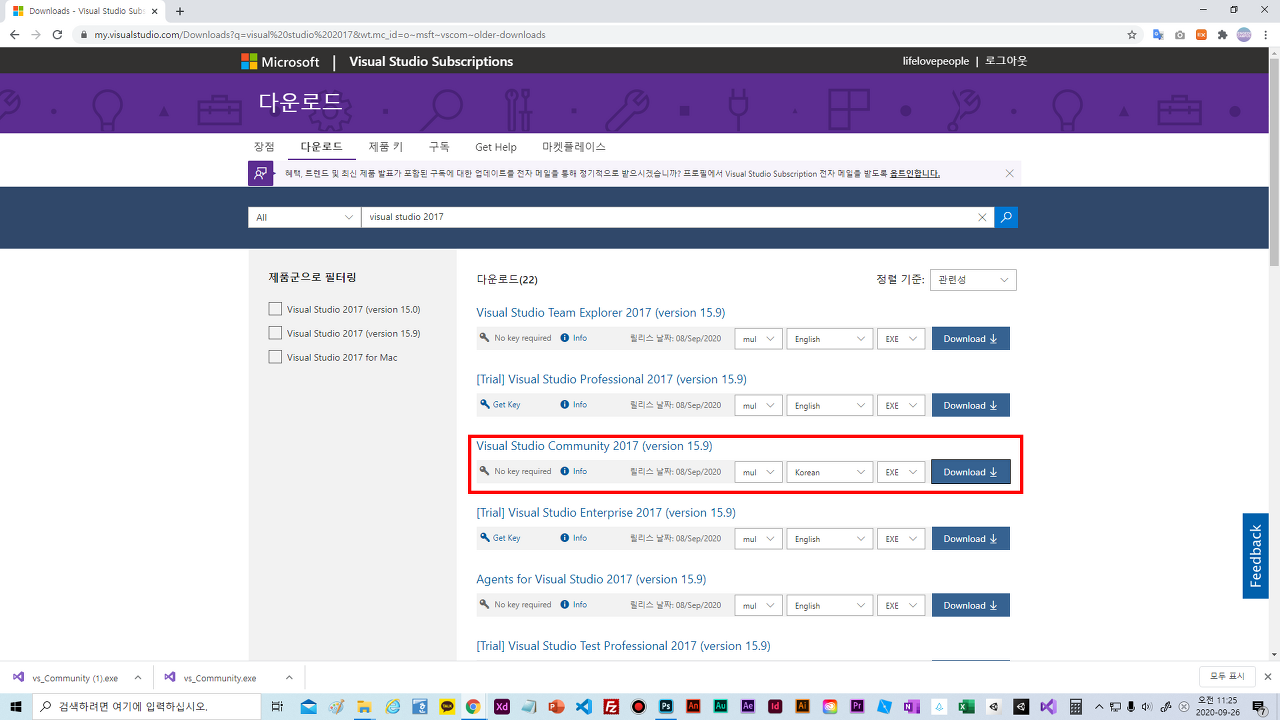This screenshot has height=720, width=1280.
Task: Click the Windows taskbar search box
Action: (146, 706)
